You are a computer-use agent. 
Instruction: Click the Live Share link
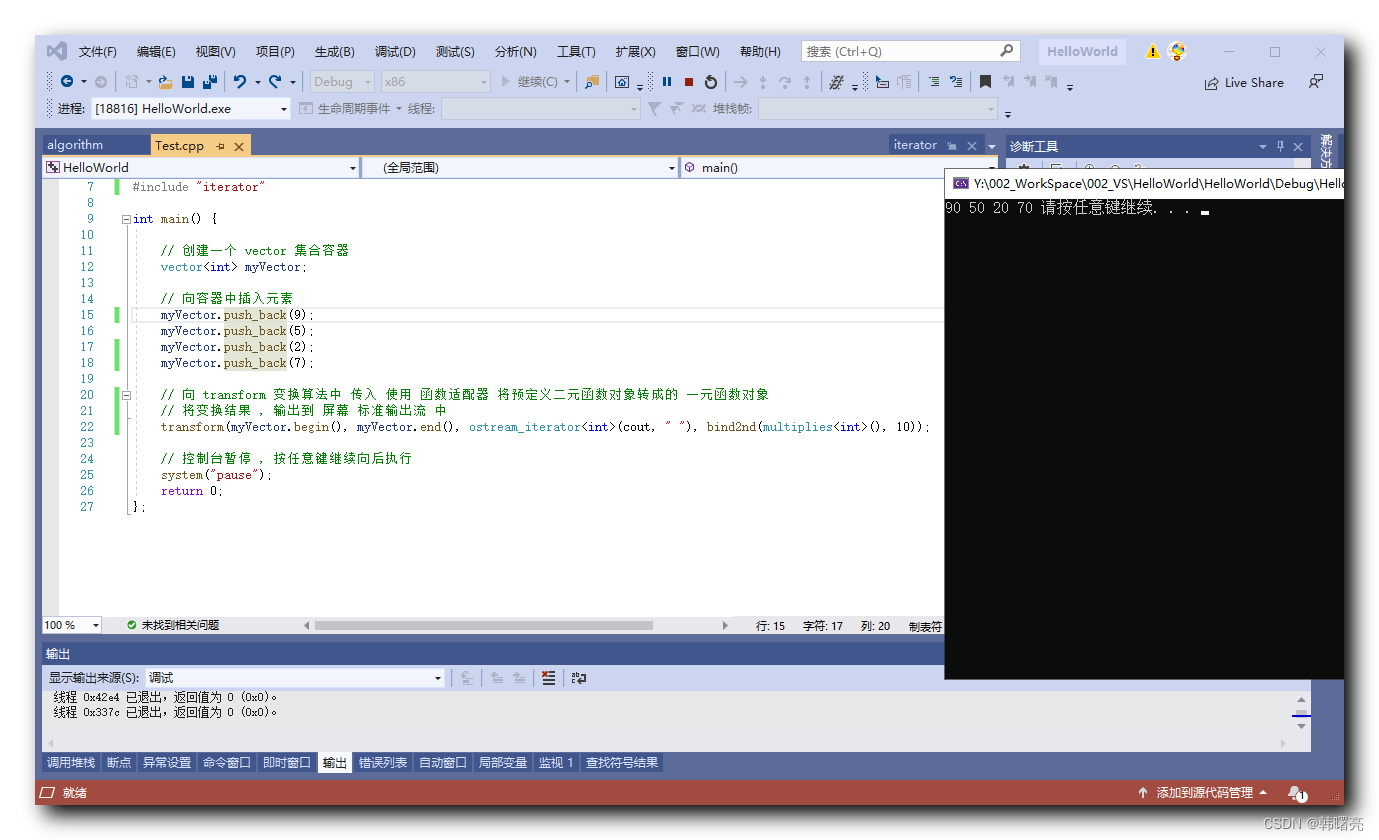tap(1244, 82)
